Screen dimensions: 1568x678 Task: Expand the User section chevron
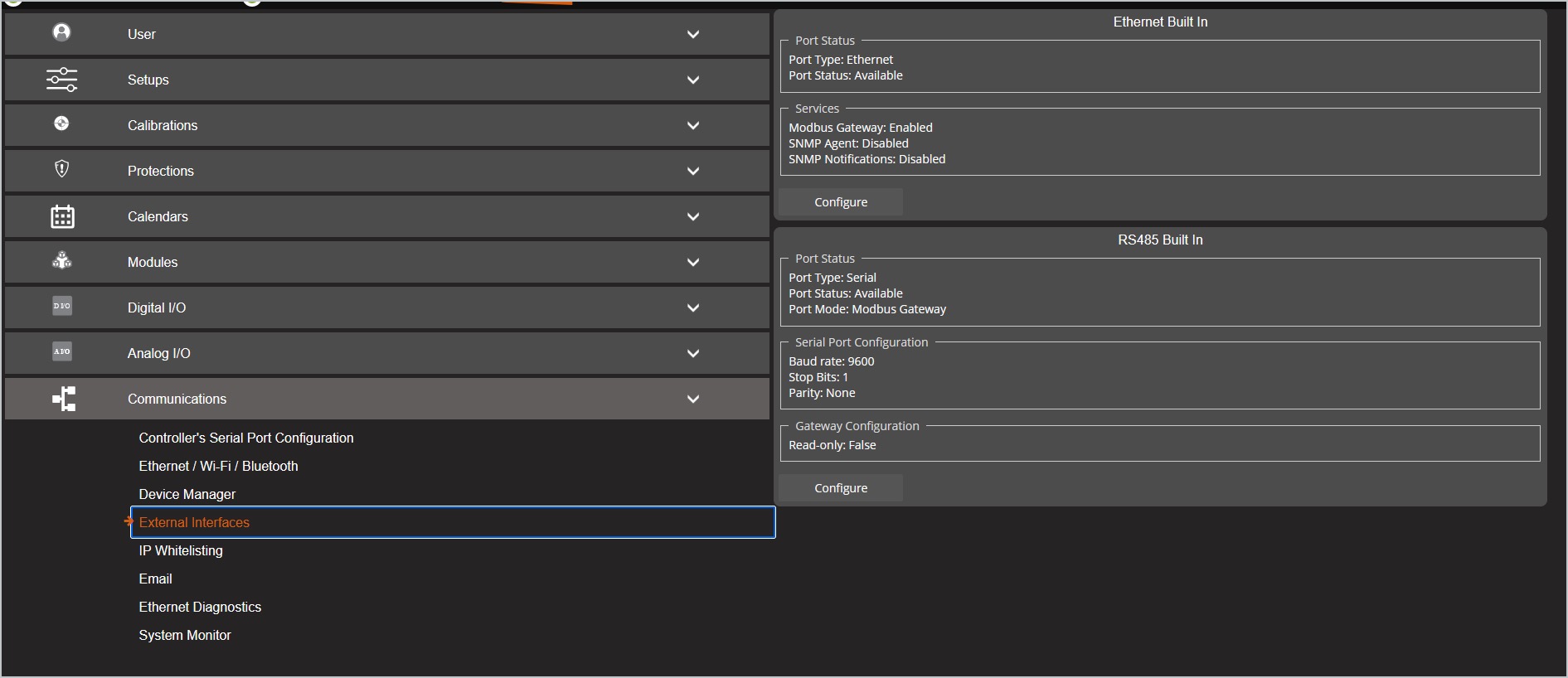click(x=693, y=35)
